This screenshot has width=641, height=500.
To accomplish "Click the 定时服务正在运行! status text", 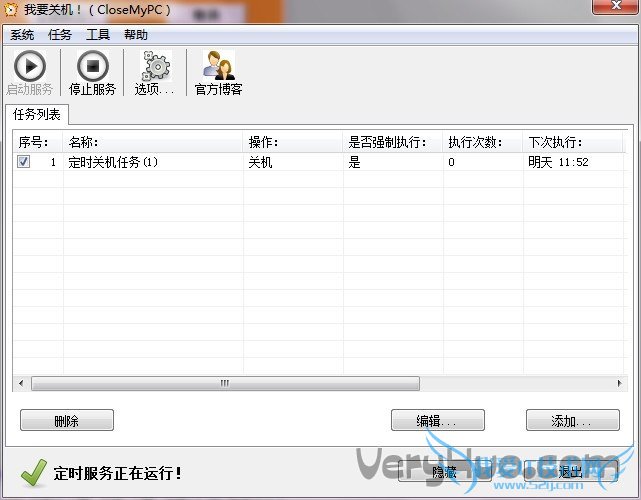I will pos(118,473).
